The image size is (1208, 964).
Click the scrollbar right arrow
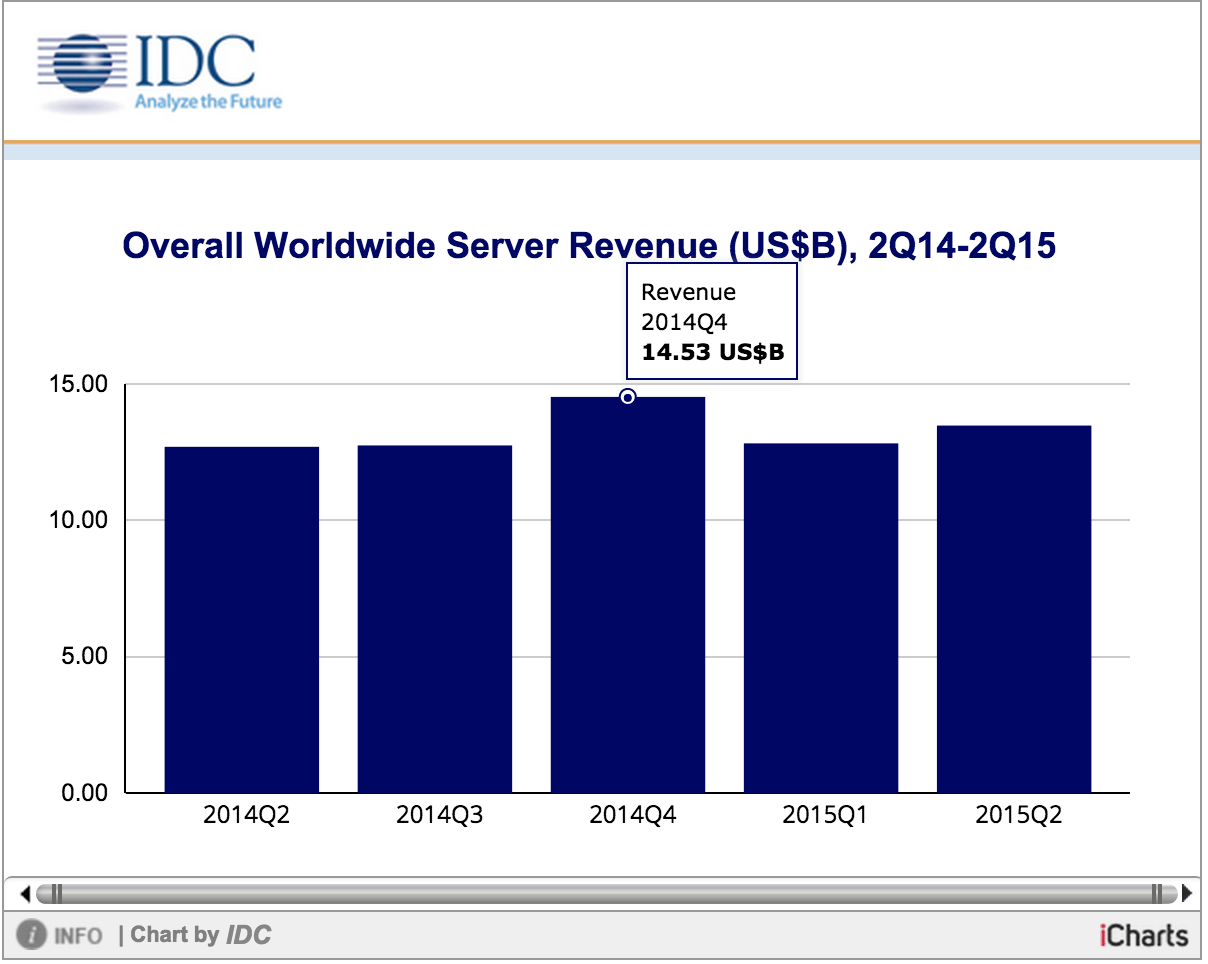pos(1186,892)
